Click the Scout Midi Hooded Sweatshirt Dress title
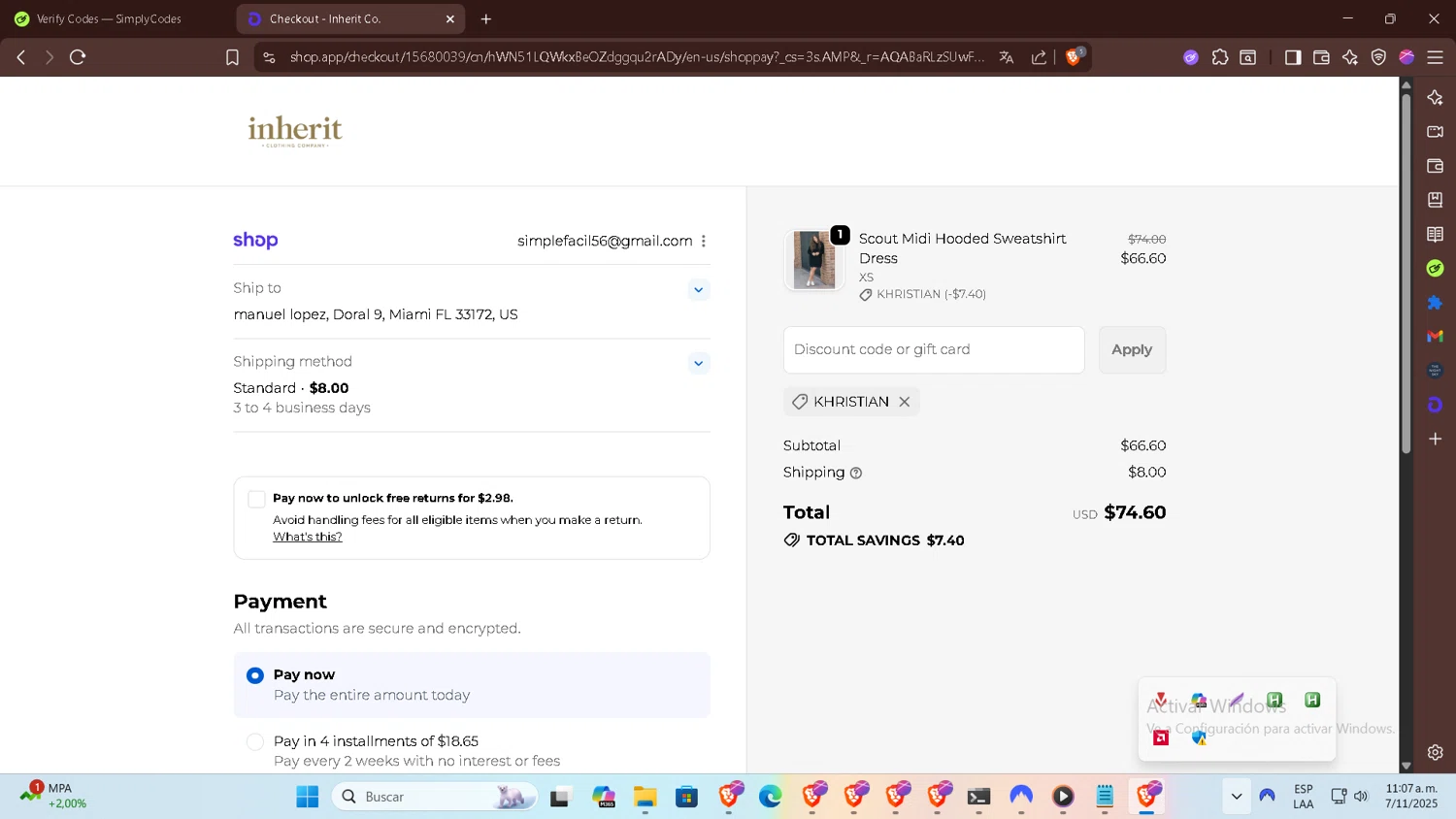Image resolution: width=1456 pixels, height=819 pixels. 963,248
